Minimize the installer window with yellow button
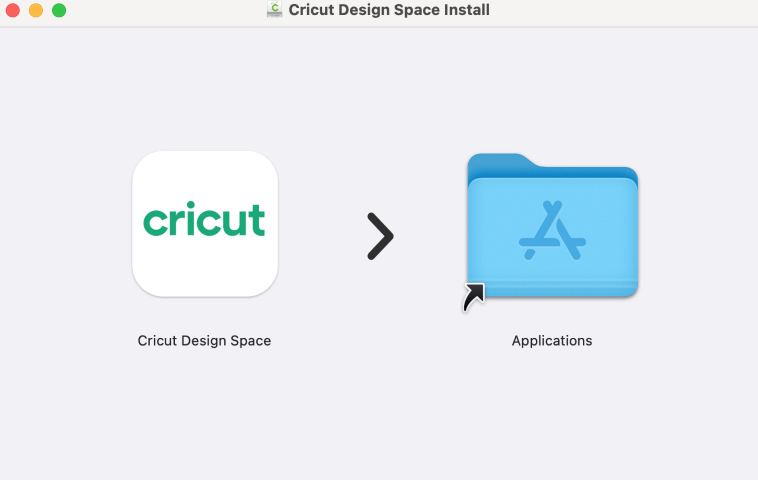 click(x=36, y=10)
